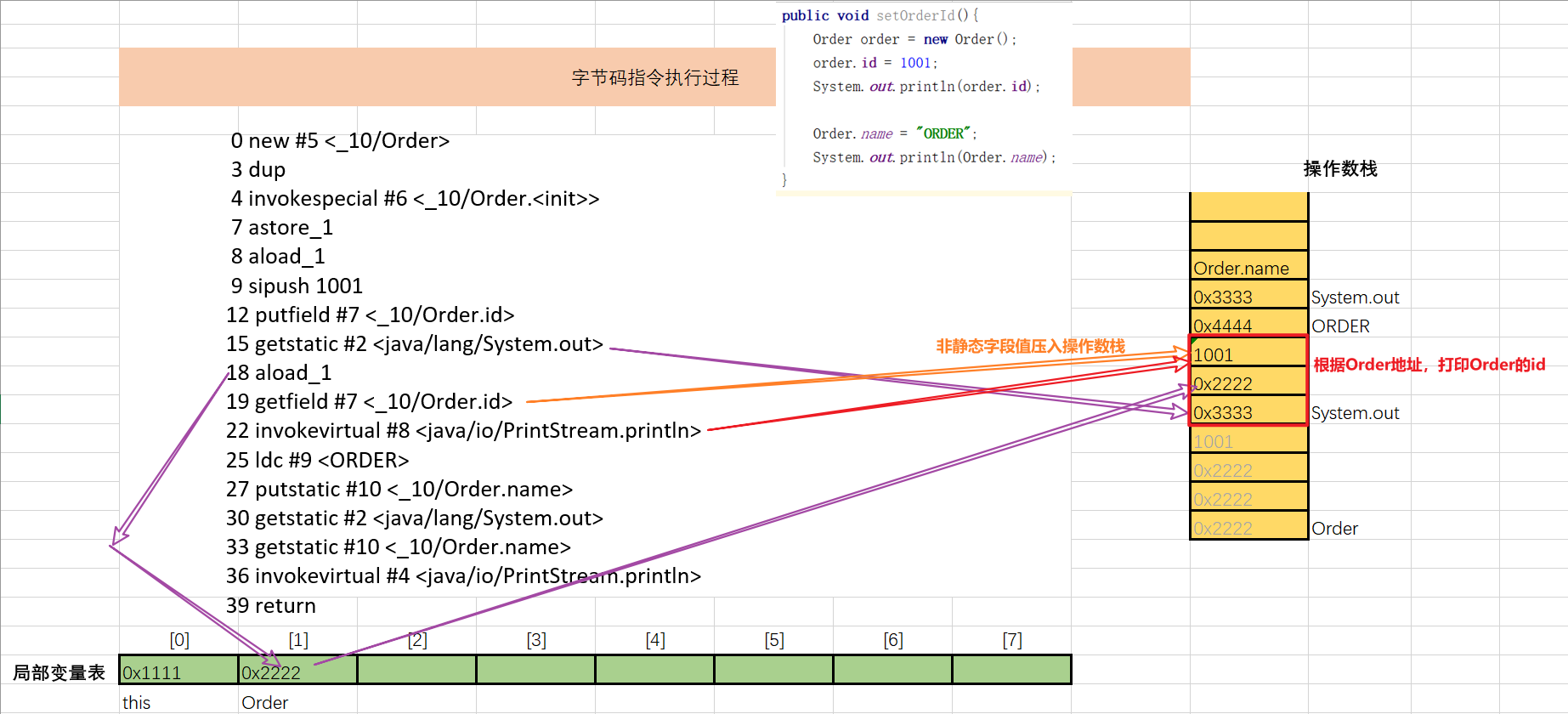
Task: Select the orange note '非静态字段值压入操作数栈'
Action: tap(1030, 346)
